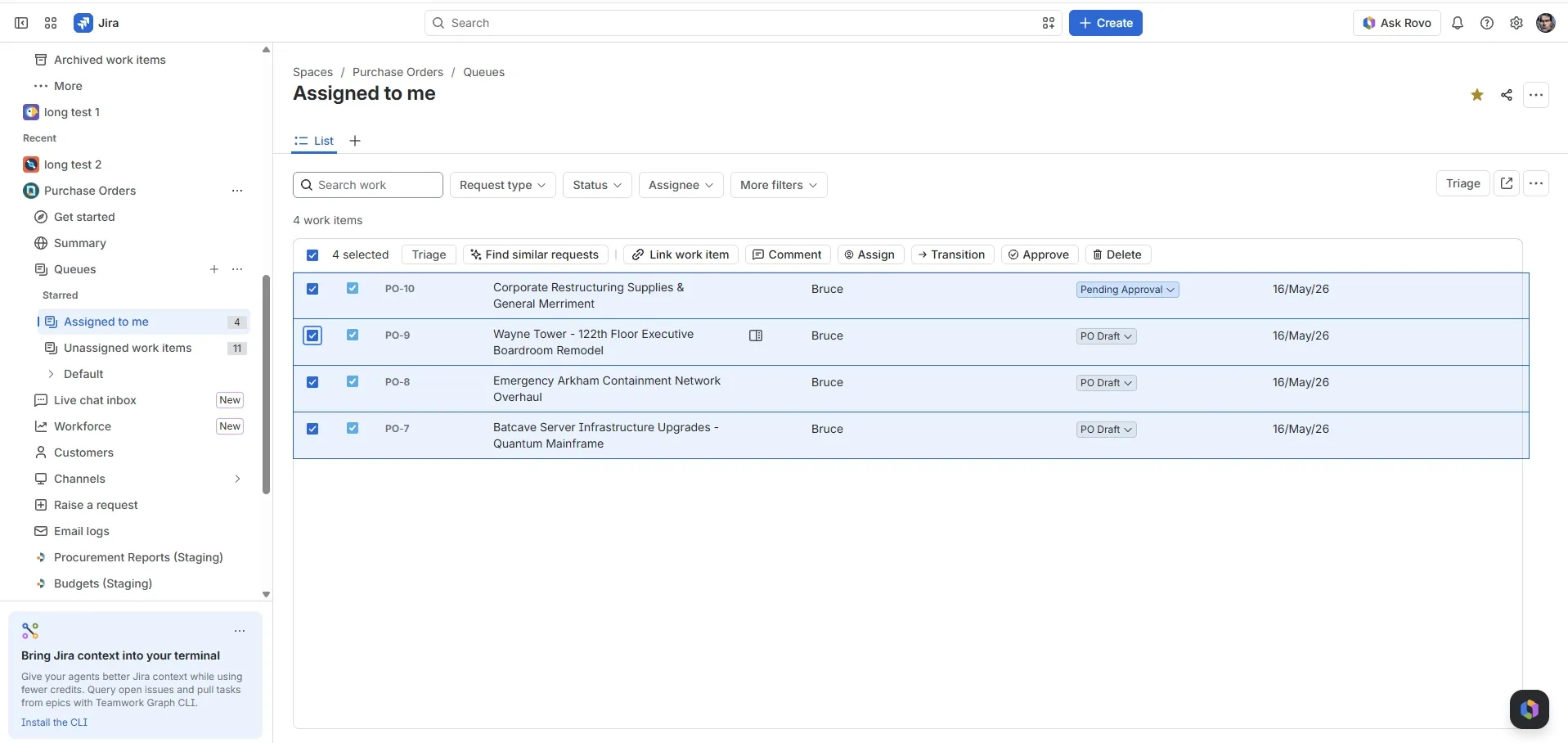Unstar the Assigned to me queue
The width and height of the screenshot is (1568, 743).
[x=1477, y=95]
